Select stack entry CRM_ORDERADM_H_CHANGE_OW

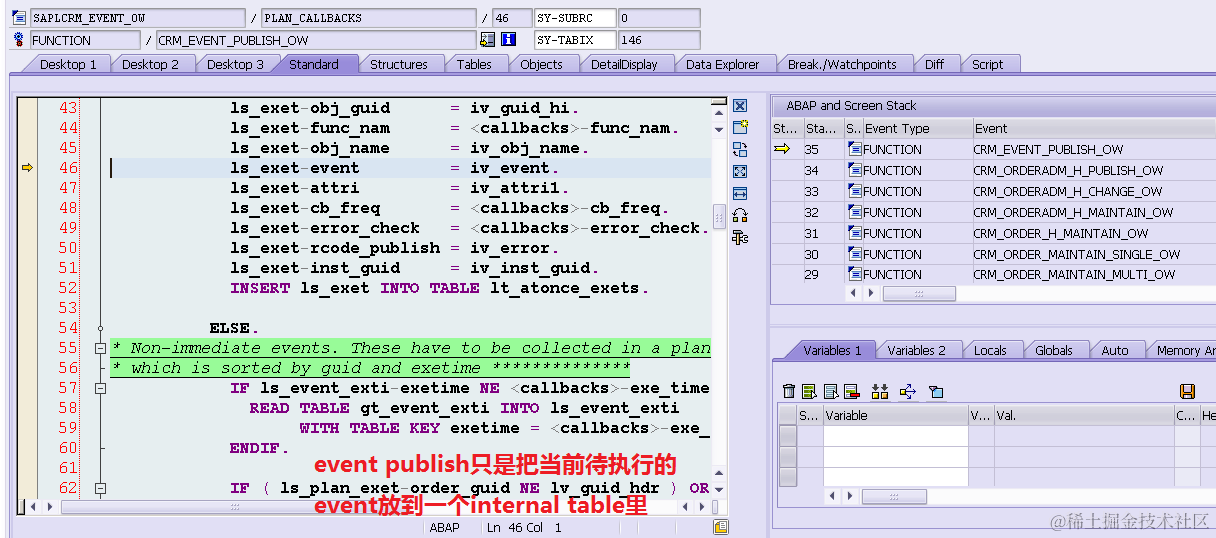pyautogui.click(x=1066, y=191)
